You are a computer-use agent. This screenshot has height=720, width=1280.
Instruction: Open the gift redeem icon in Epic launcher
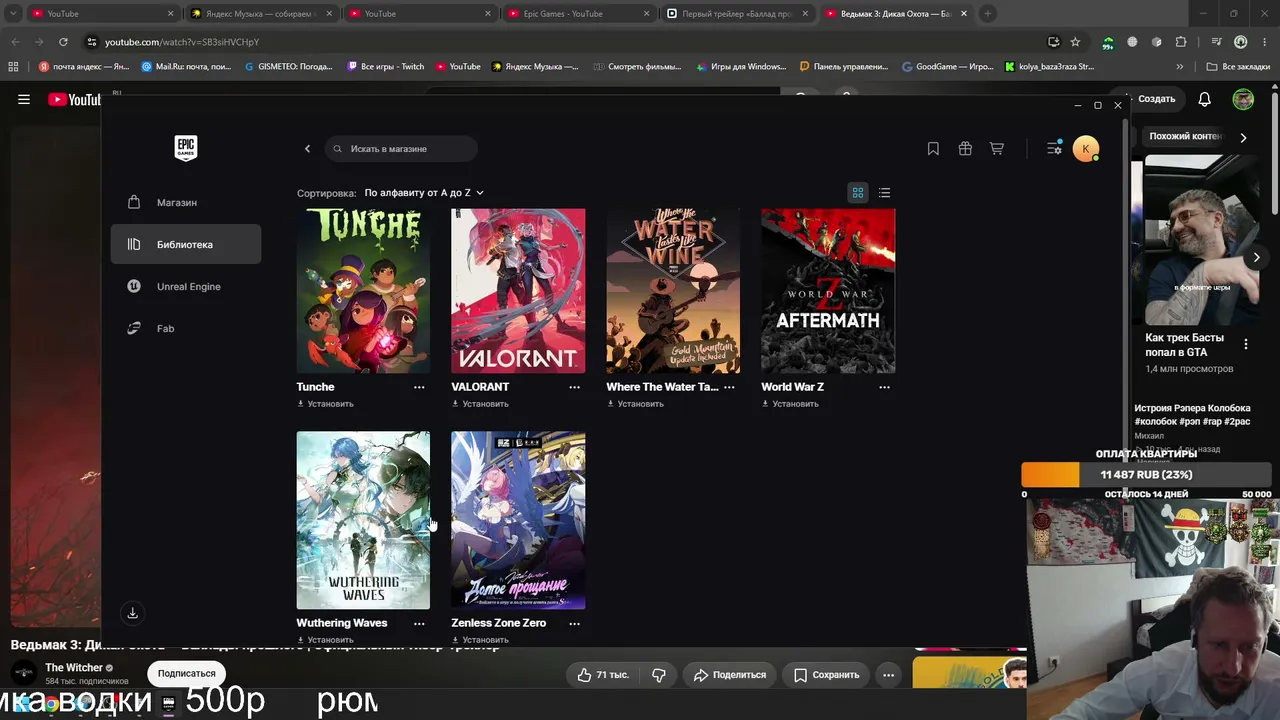(x=965, y=149)
